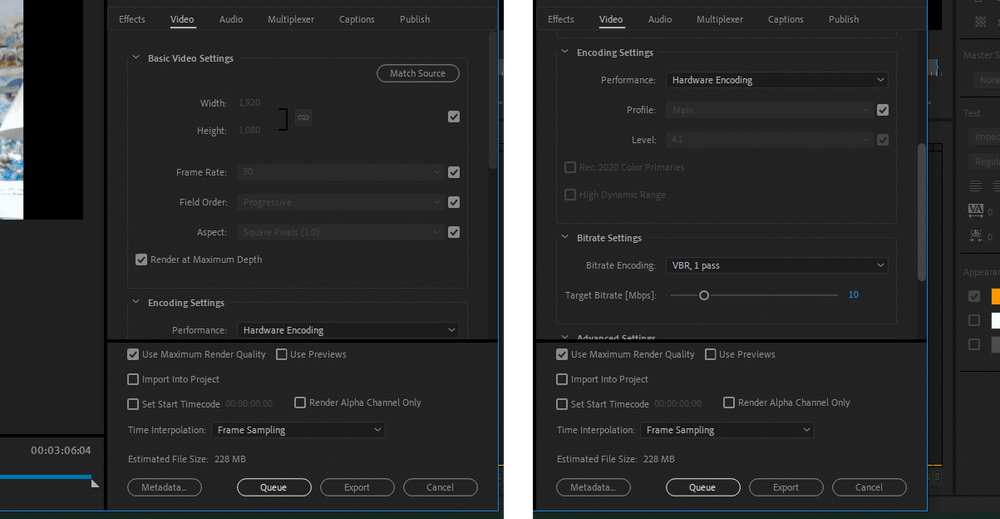Check Render Alpha Channel Only in Basic Video Settings dialog

[x=300, y=402]
